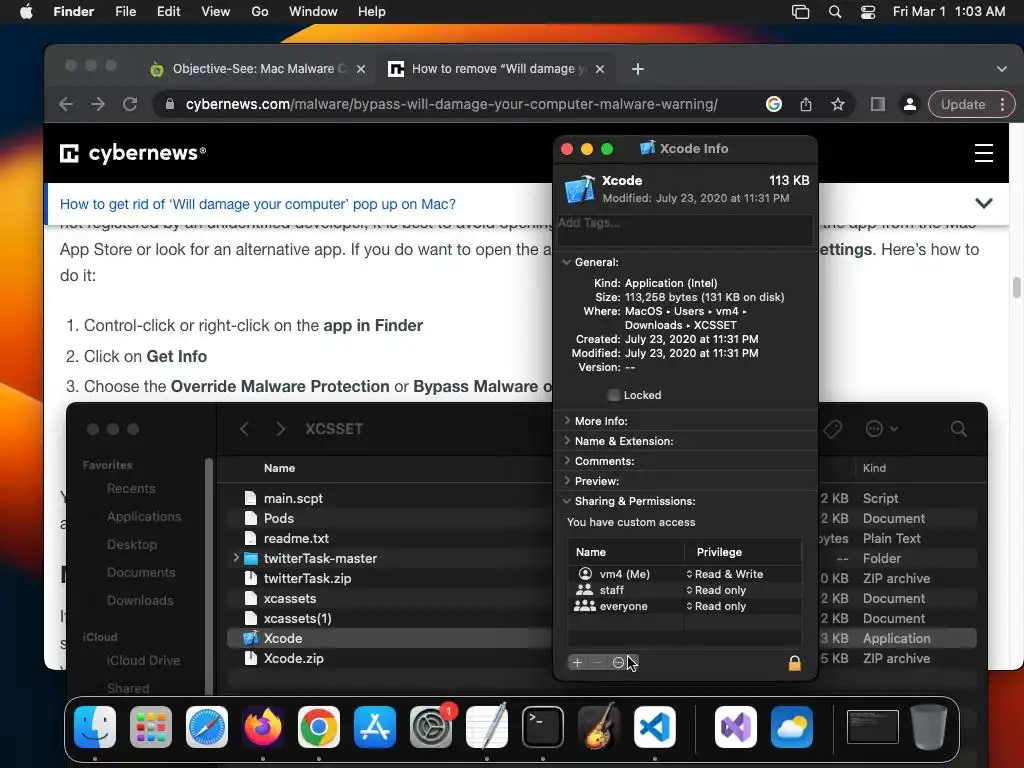Toggle the Locked checkbox in Xcode Info
This screenshot has width=1024, height=768.
(x=613, y=395)
